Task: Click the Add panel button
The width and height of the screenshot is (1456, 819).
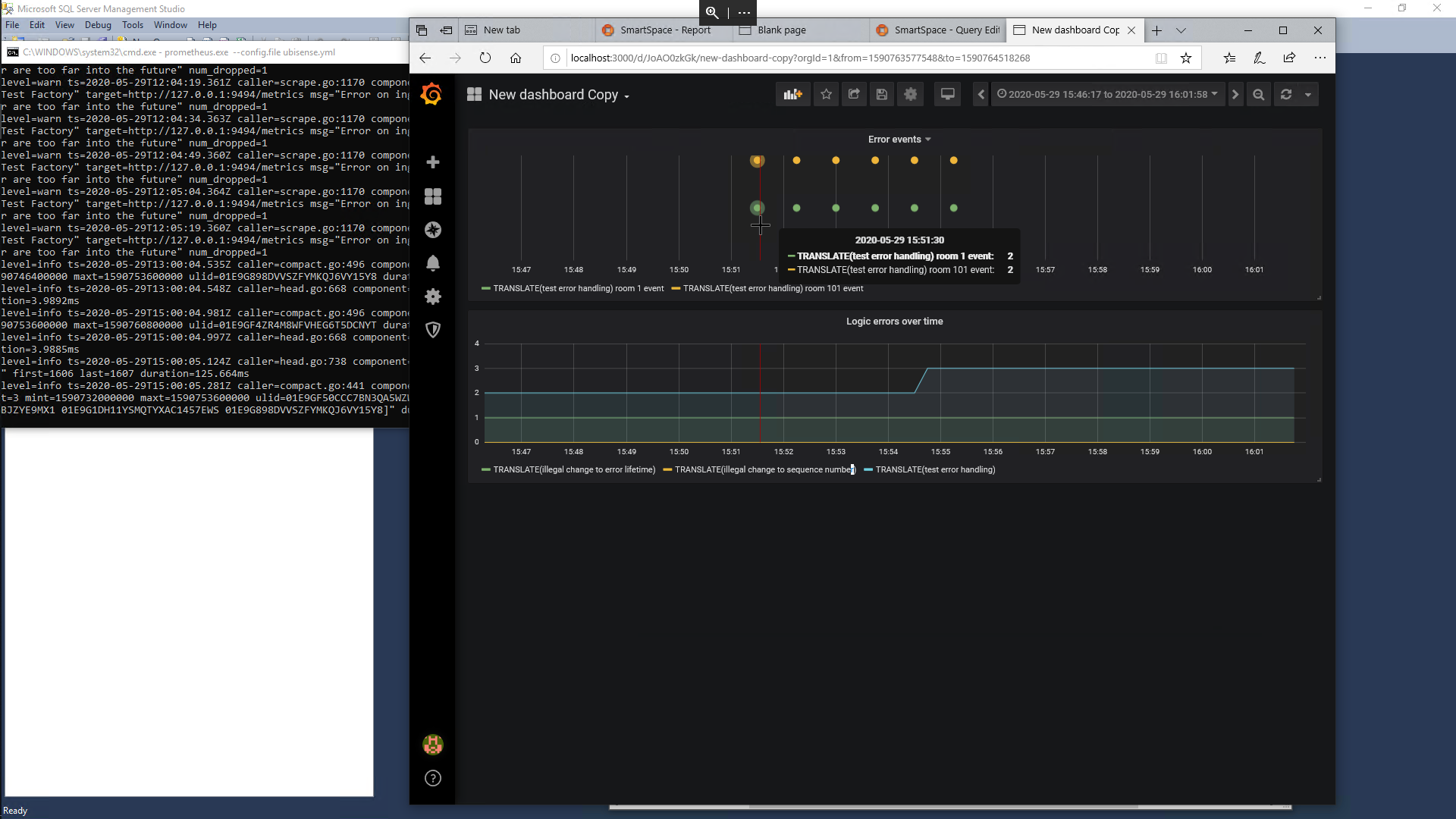Action: pos(792,94)
